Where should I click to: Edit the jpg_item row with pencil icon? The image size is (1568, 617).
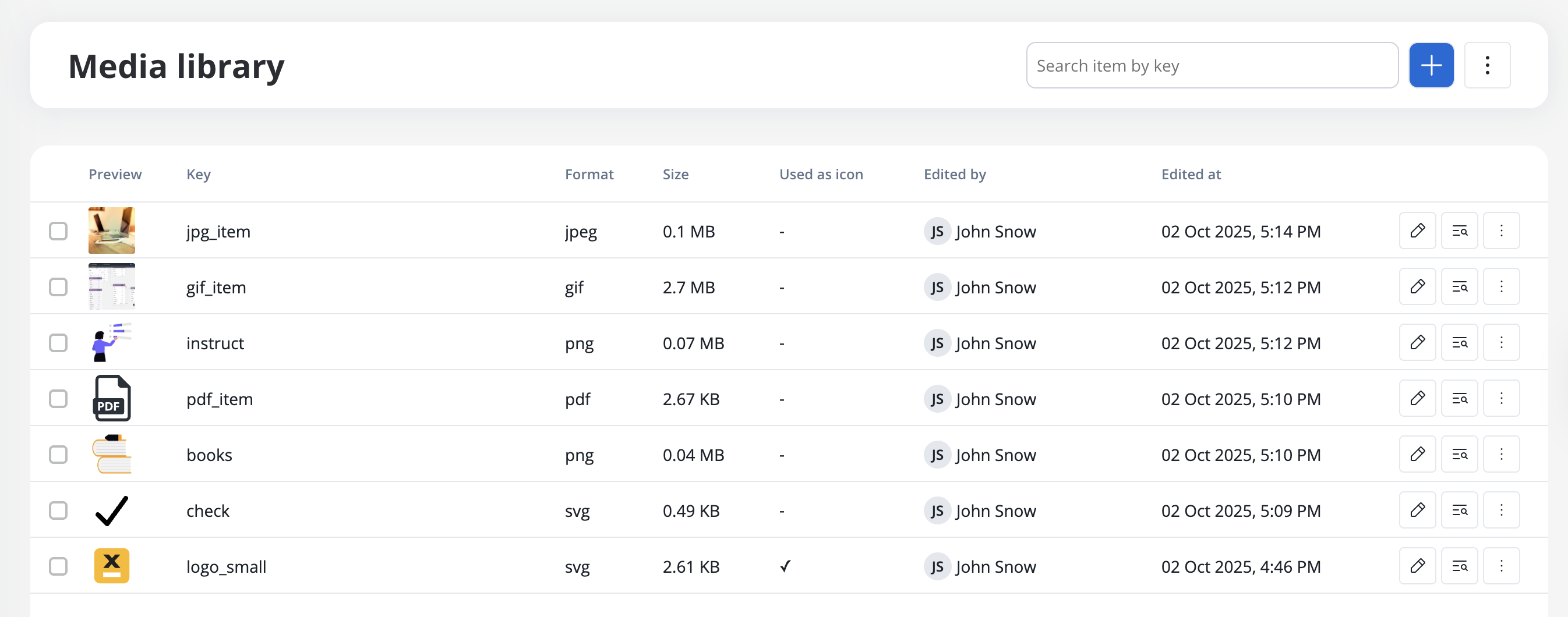point(1417,231)
